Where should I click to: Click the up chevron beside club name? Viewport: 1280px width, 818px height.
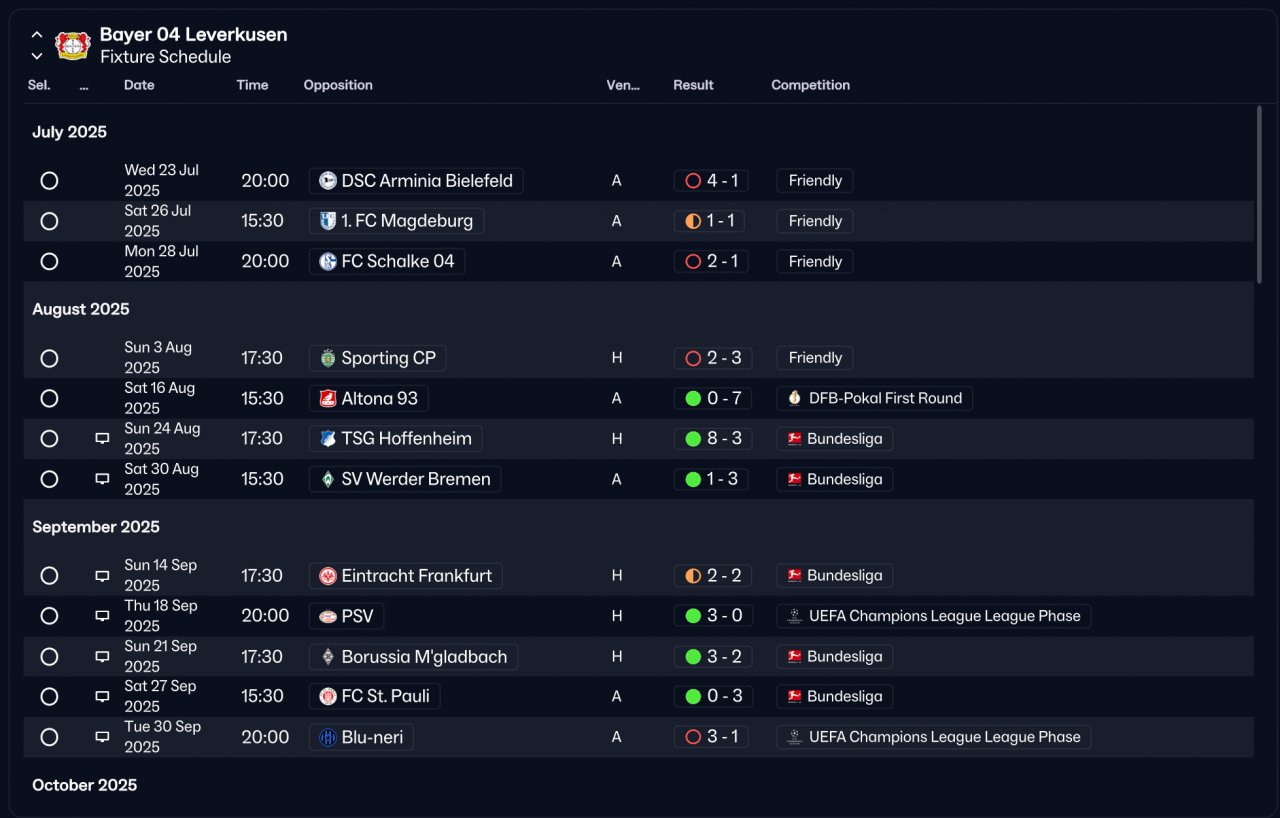coord(37,35)
